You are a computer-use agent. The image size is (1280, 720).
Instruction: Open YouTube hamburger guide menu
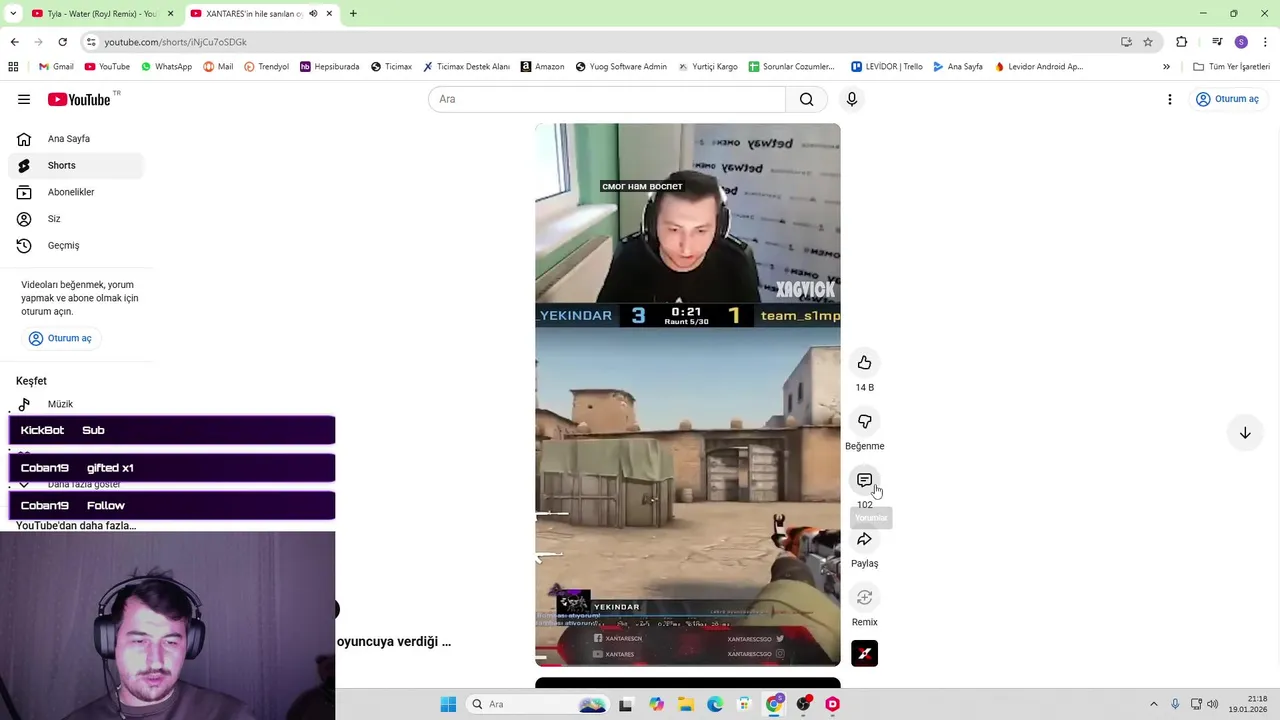point(24,99)
